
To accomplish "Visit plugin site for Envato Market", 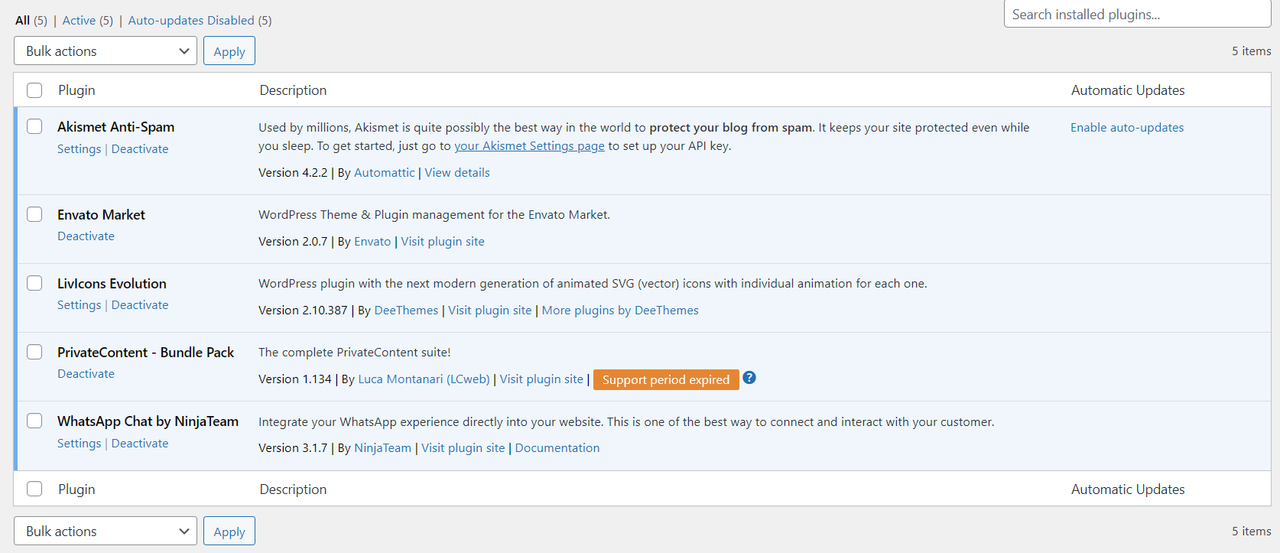I will pyautogui.click(x=443, y=241).
